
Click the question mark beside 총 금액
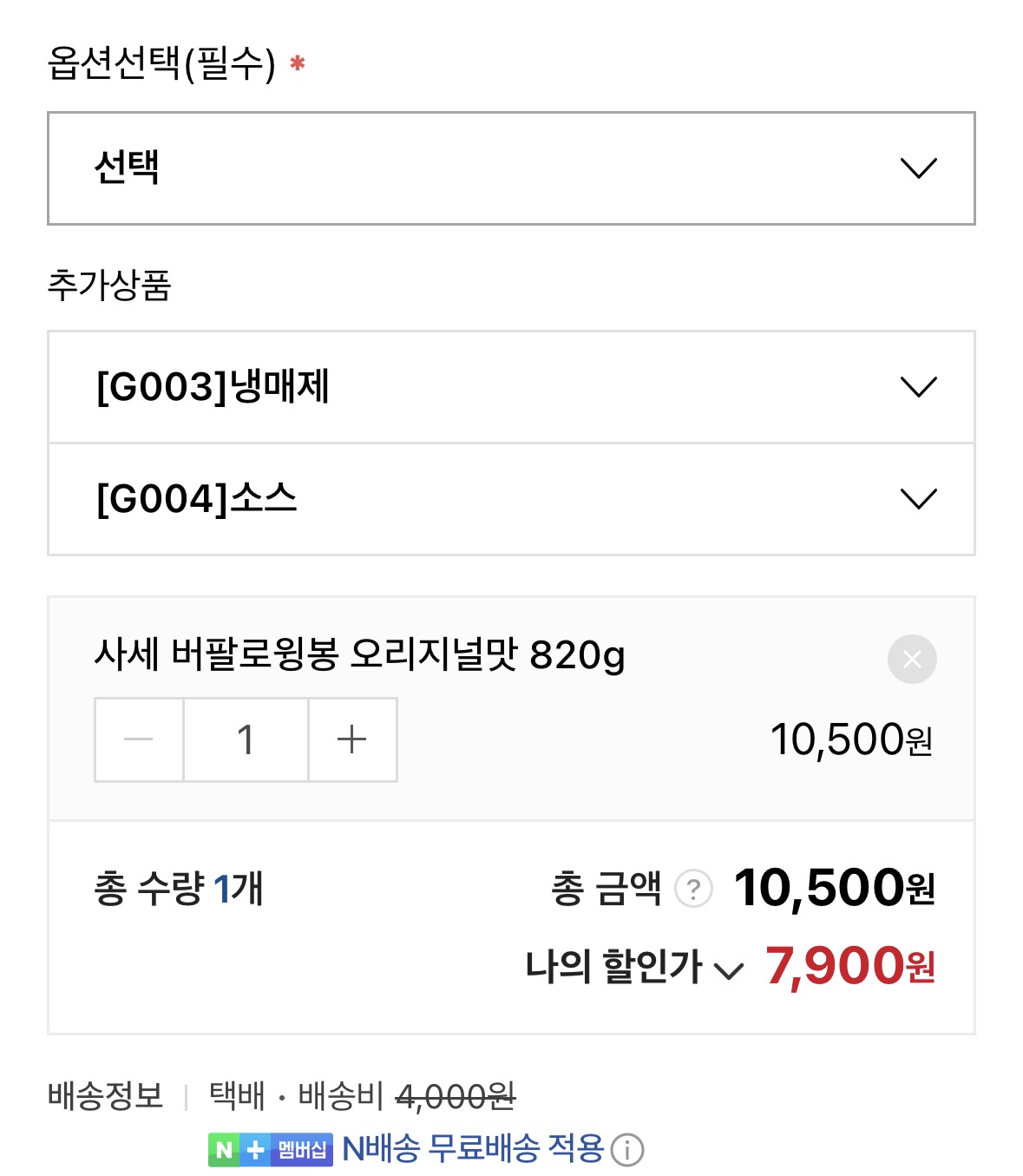(x=693, y=889)
